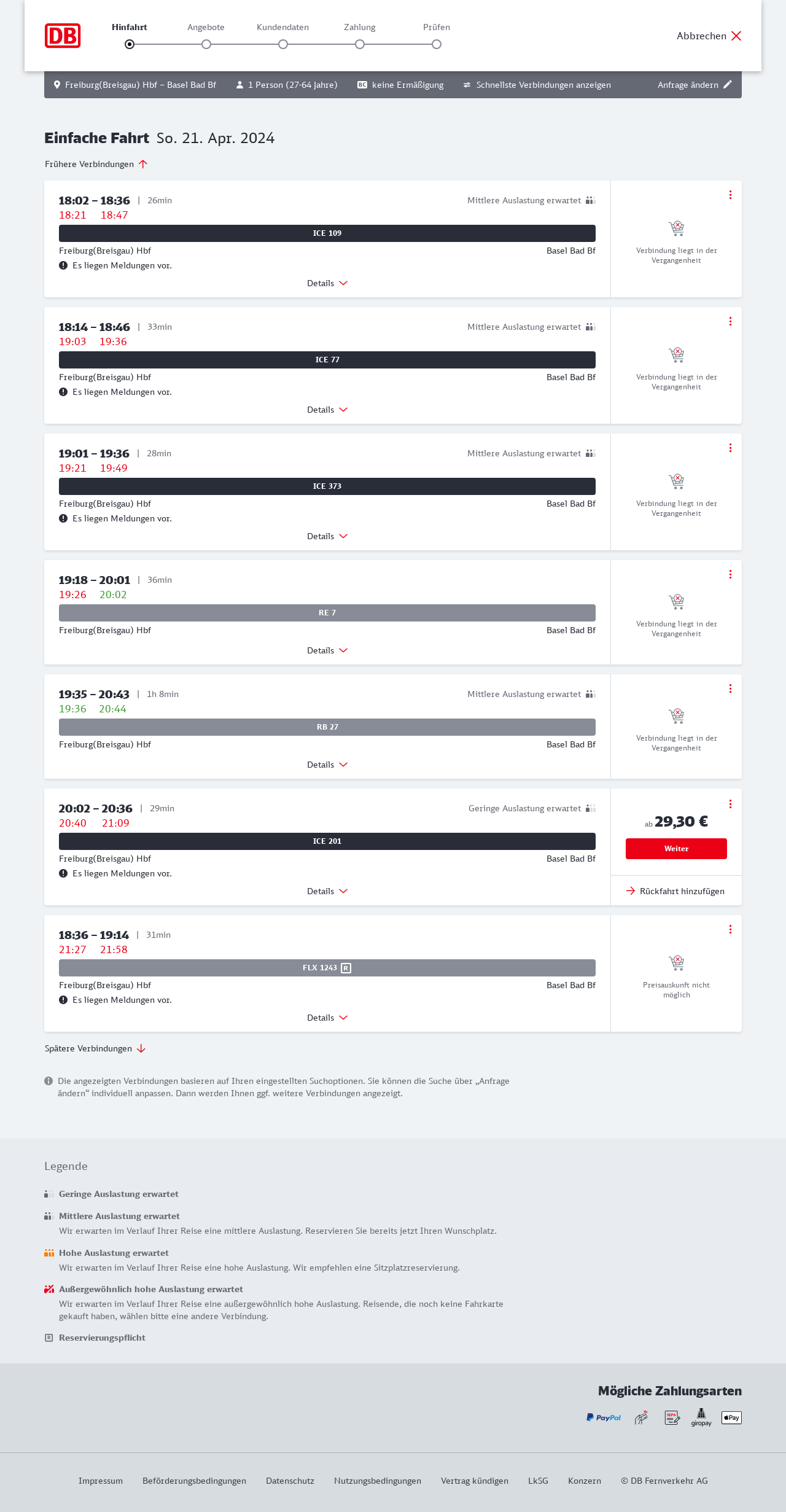The width and height of the screenshot is (786, 1512).
Task: Expand Details for the RB 27 connection
Action: (x=327, y=765)
